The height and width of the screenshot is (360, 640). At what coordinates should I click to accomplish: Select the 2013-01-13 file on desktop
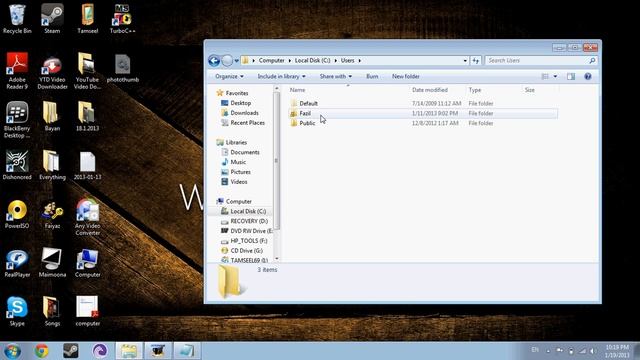(x=87, y=165)
